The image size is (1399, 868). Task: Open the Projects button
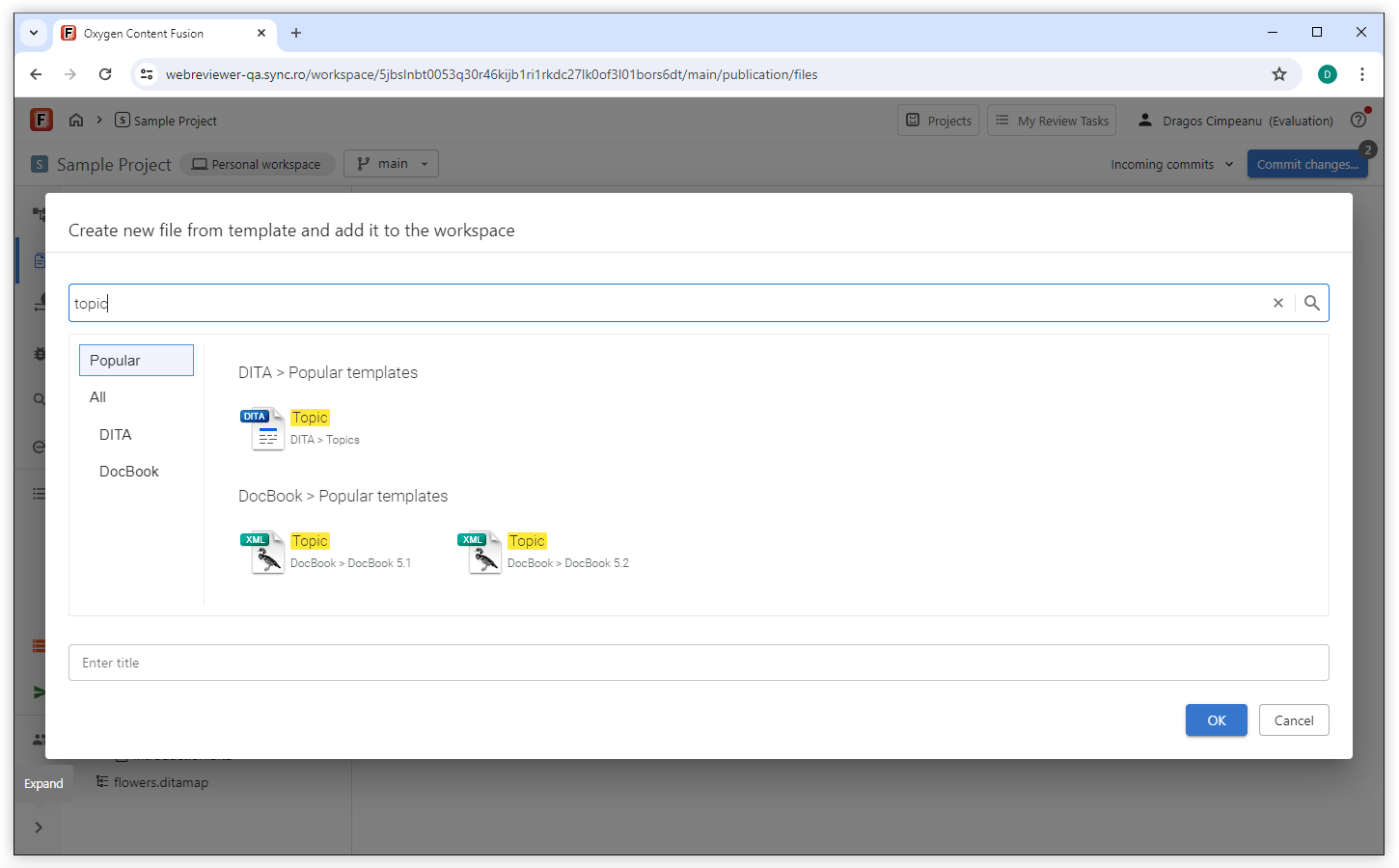click(939, 121)
